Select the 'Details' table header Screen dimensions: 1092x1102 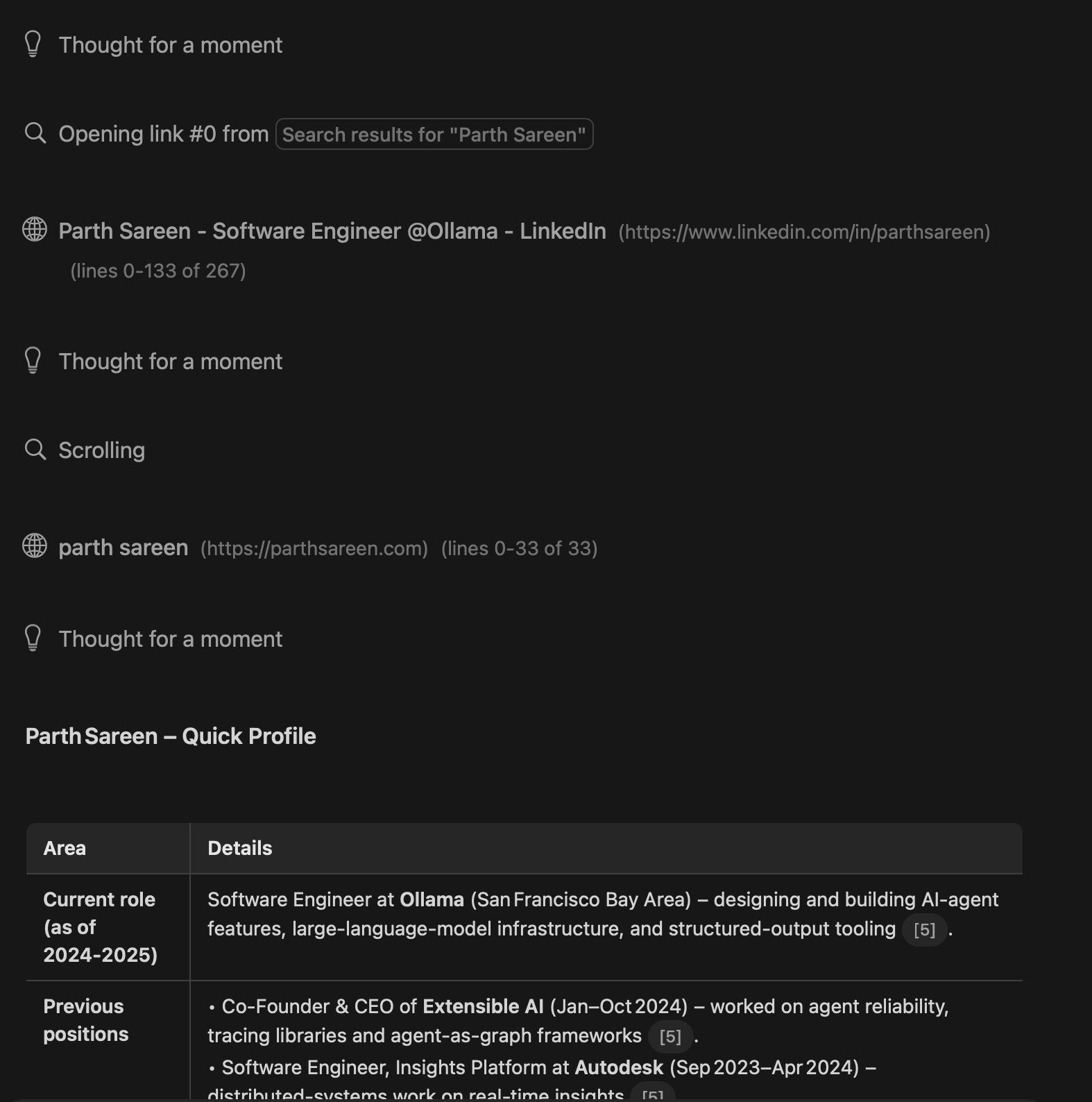click(239, 847)
